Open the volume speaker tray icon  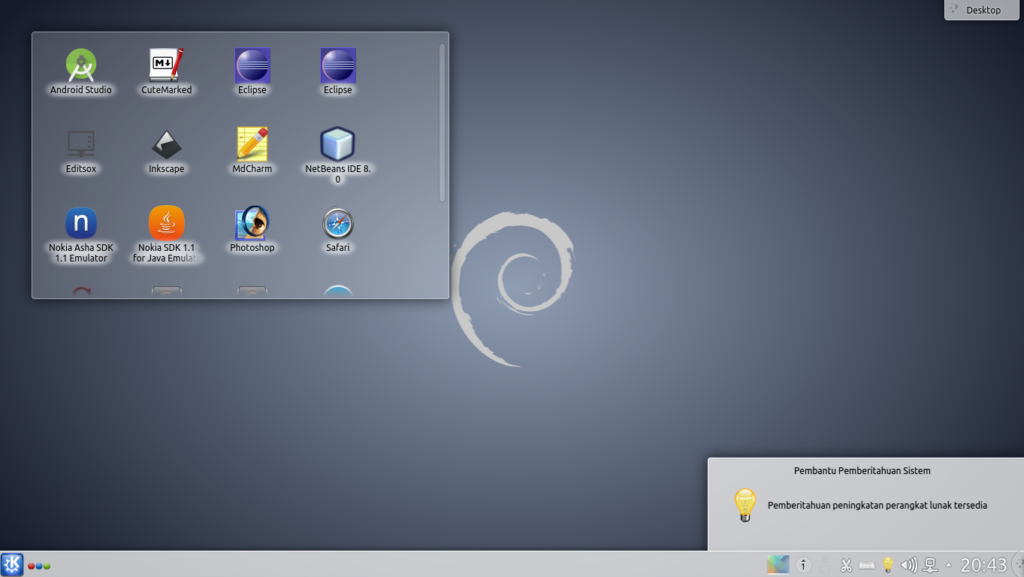[908, 565]
